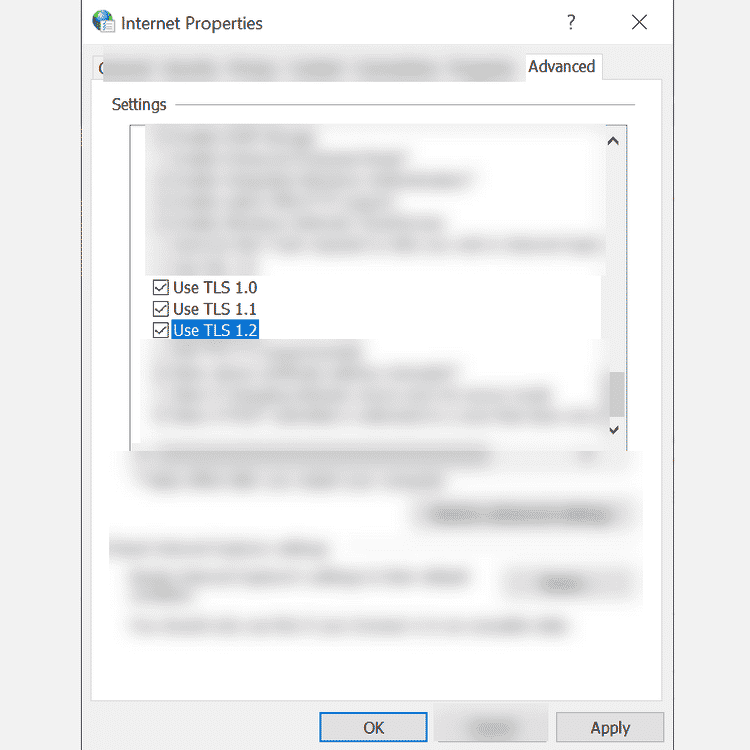Screen dimensions: 750x750
Task: Click the settings list scrollbar thumb
Action: (617, 394)
